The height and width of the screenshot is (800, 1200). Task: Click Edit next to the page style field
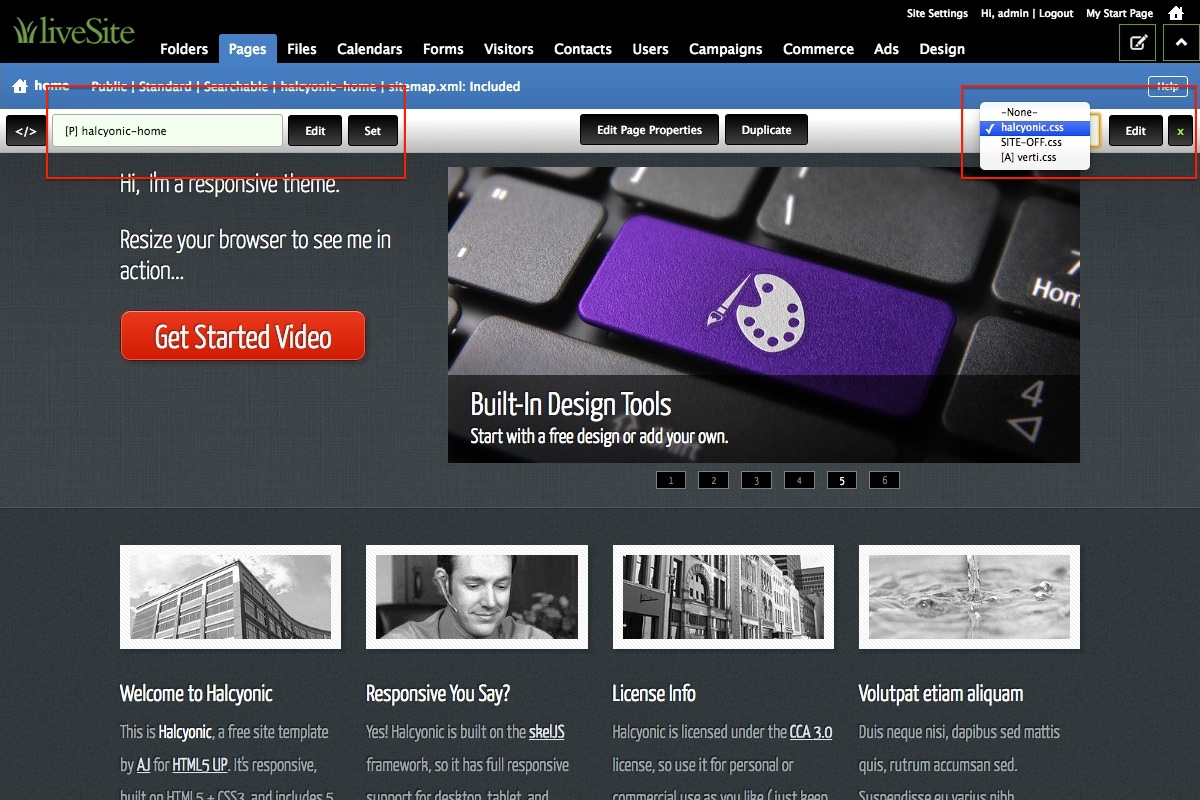pyautogui.click(x=315, y=131)
